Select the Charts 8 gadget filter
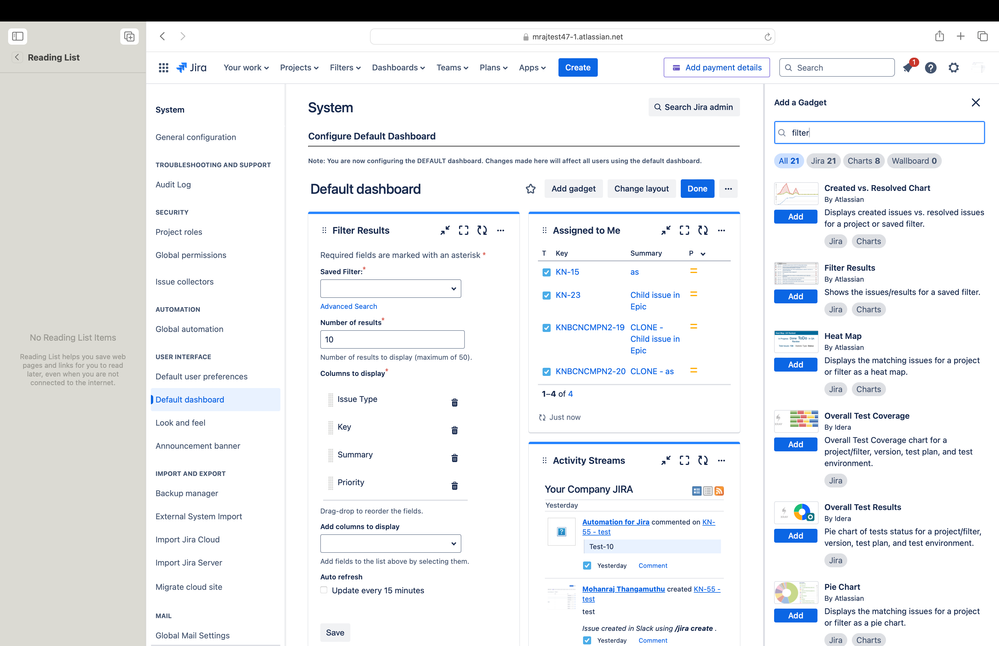 [x=863, y=161]
